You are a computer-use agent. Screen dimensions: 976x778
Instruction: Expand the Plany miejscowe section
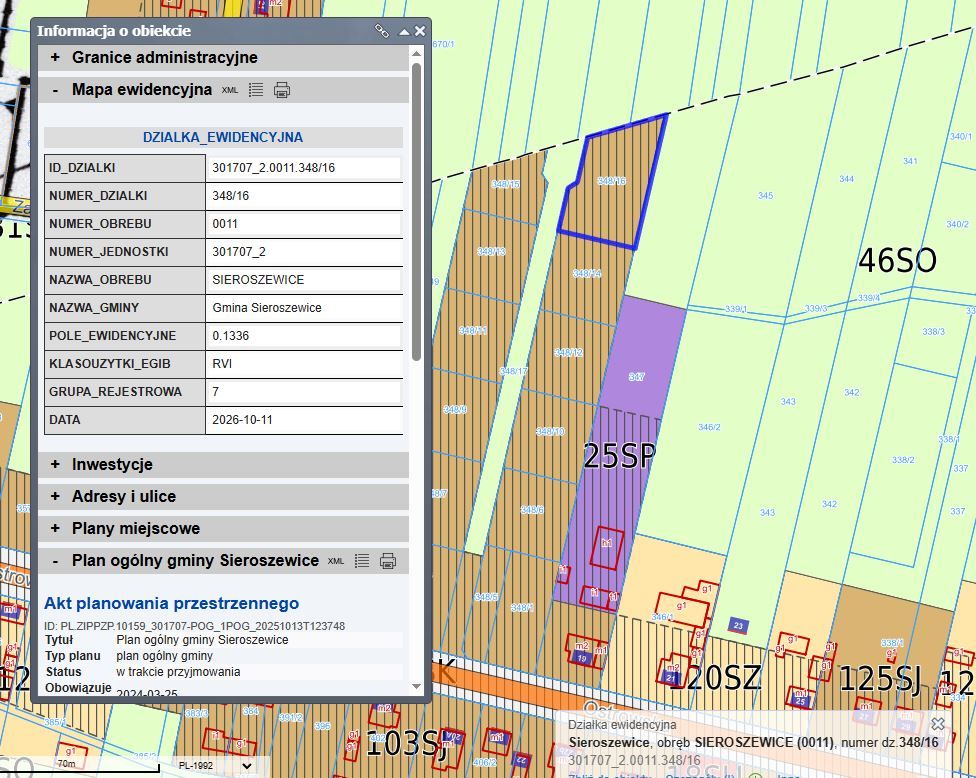click(x=223, y=528)
